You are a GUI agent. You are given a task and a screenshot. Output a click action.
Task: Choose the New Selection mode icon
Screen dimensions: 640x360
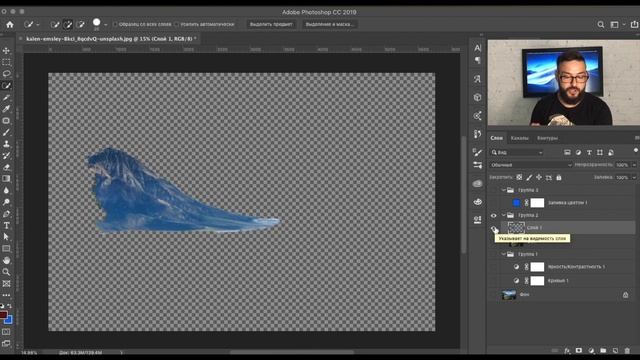[x=55, y=24]
